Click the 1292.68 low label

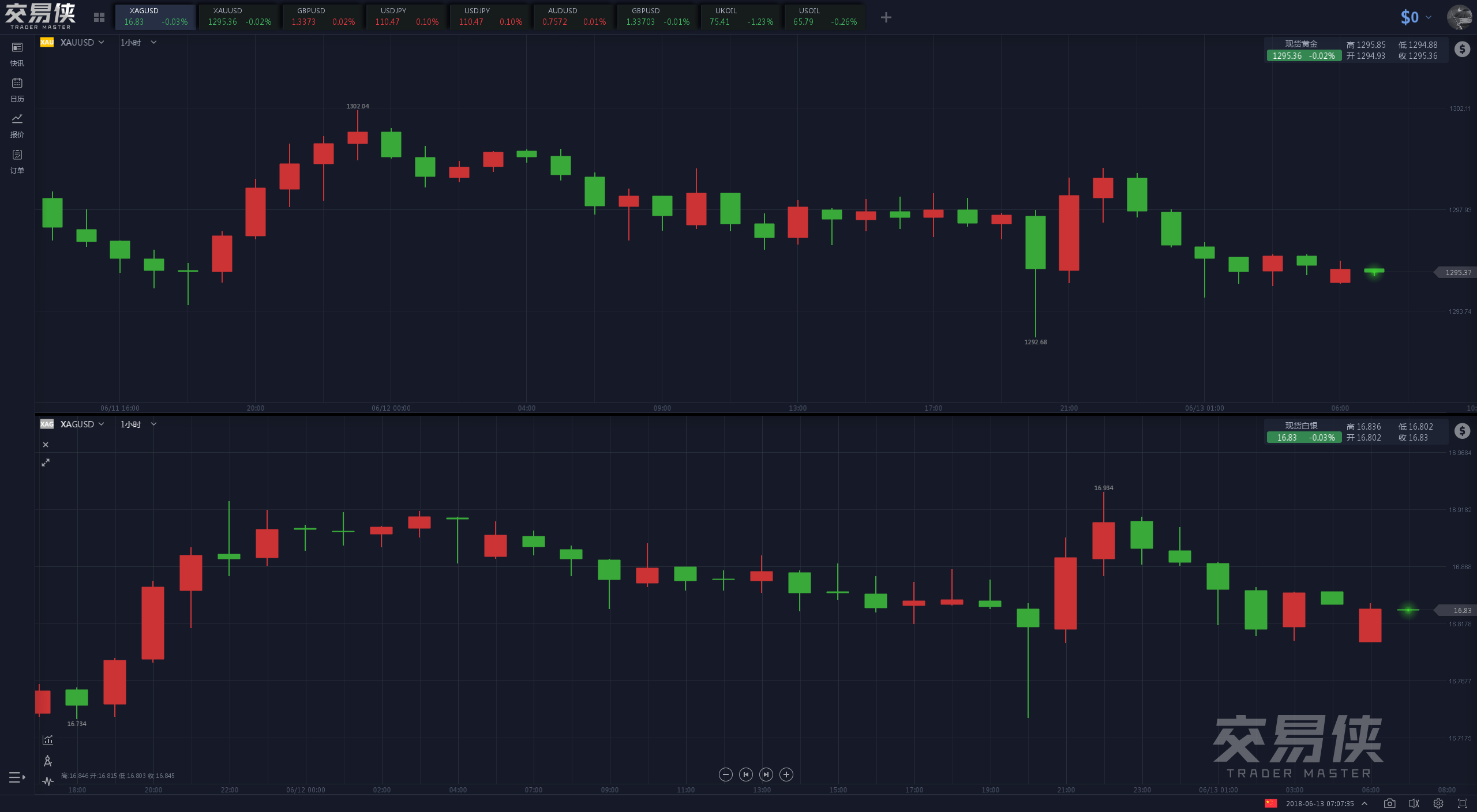1036,342
